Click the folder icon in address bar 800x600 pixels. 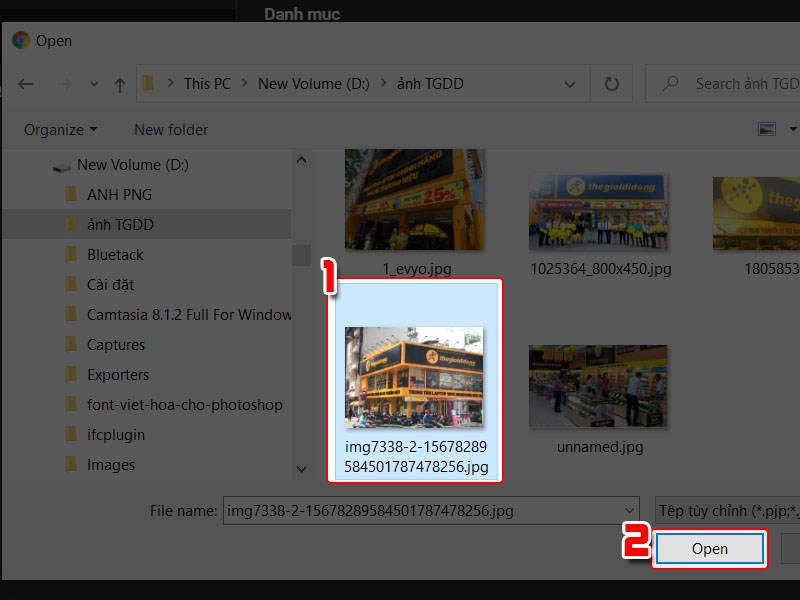click(x=148, y=83)
